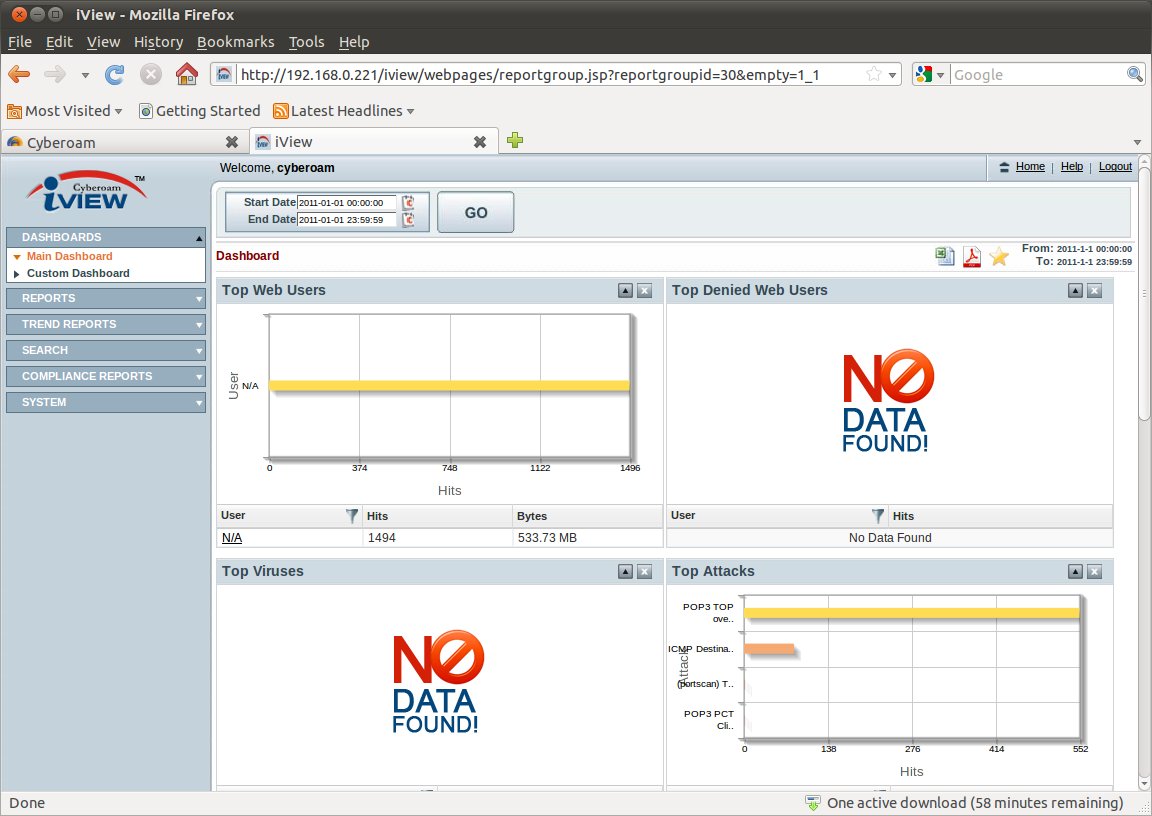This screenshot has height=816, width=1152.
Task: Click filter icon in Top Web Users table
Action: [352, 516]
